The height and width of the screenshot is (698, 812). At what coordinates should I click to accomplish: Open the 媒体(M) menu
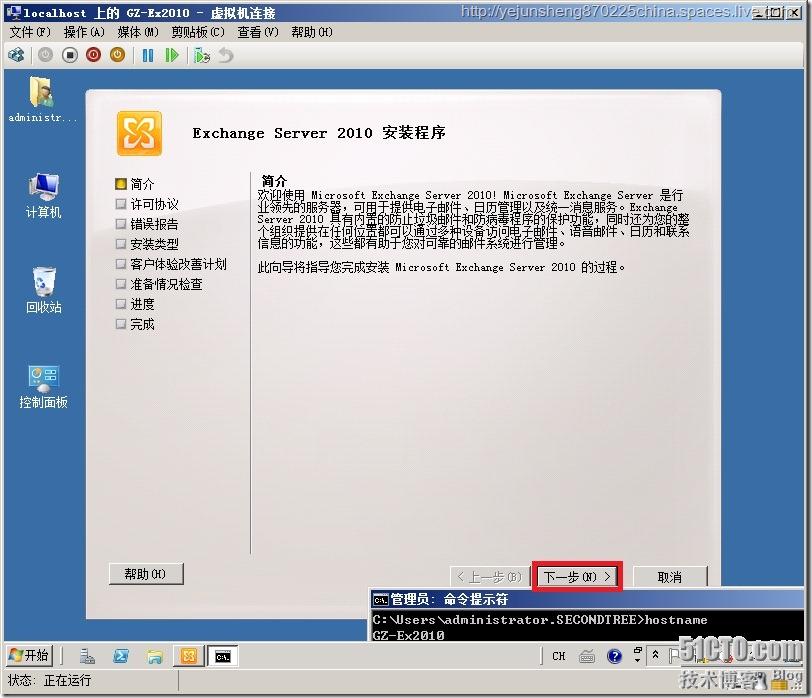pyautogui.click(x=138, y=32)
